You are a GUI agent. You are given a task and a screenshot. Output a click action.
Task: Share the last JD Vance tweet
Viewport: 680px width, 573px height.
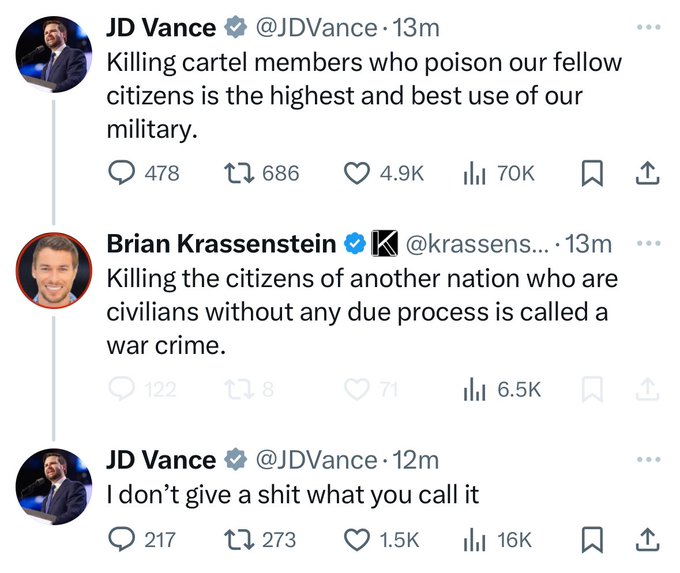coord(648,540)
